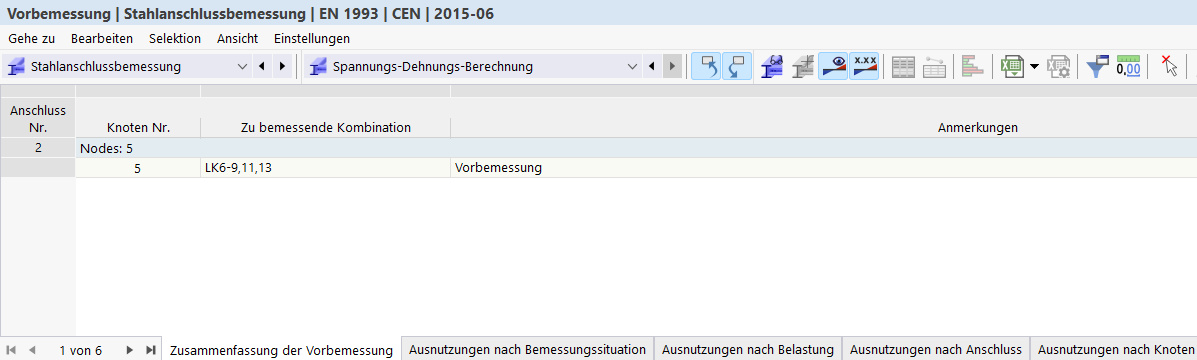This screenshot has height=360, width=1197.
Task: Open Stahlanschlussbemessung dropdown
Action: (243, 66)
